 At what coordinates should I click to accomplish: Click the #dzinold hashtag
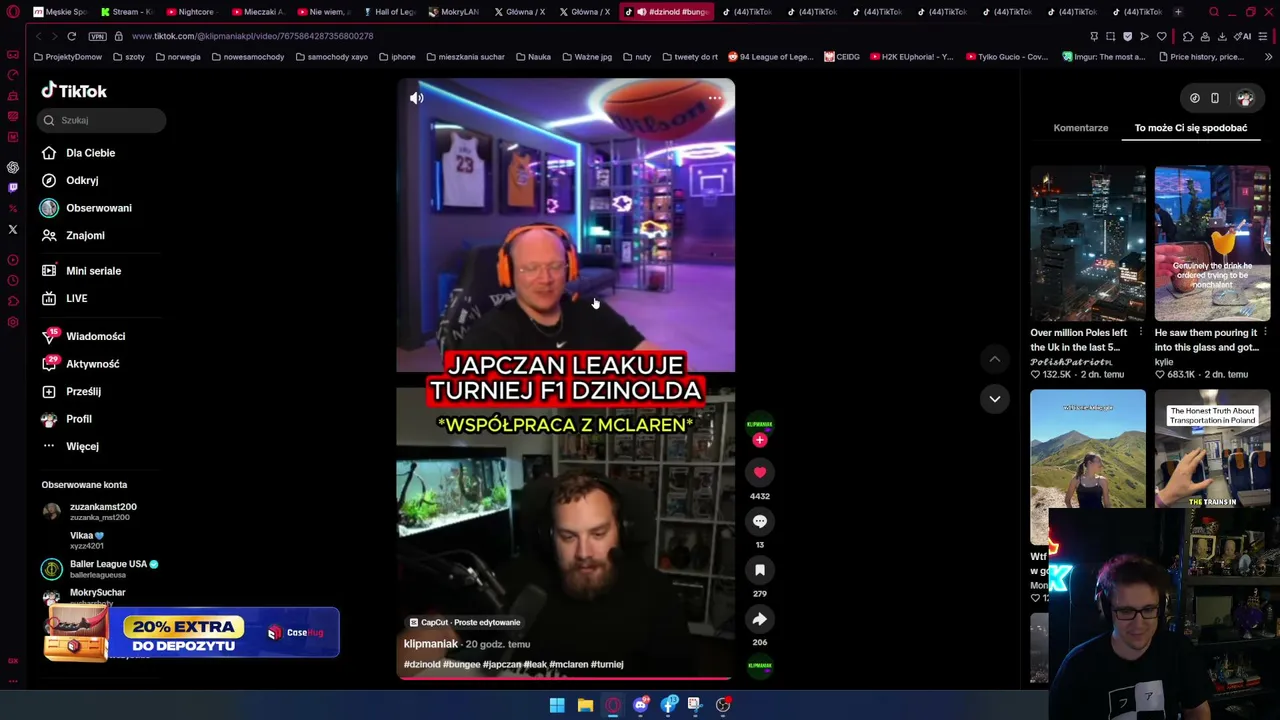coord(421,664)
